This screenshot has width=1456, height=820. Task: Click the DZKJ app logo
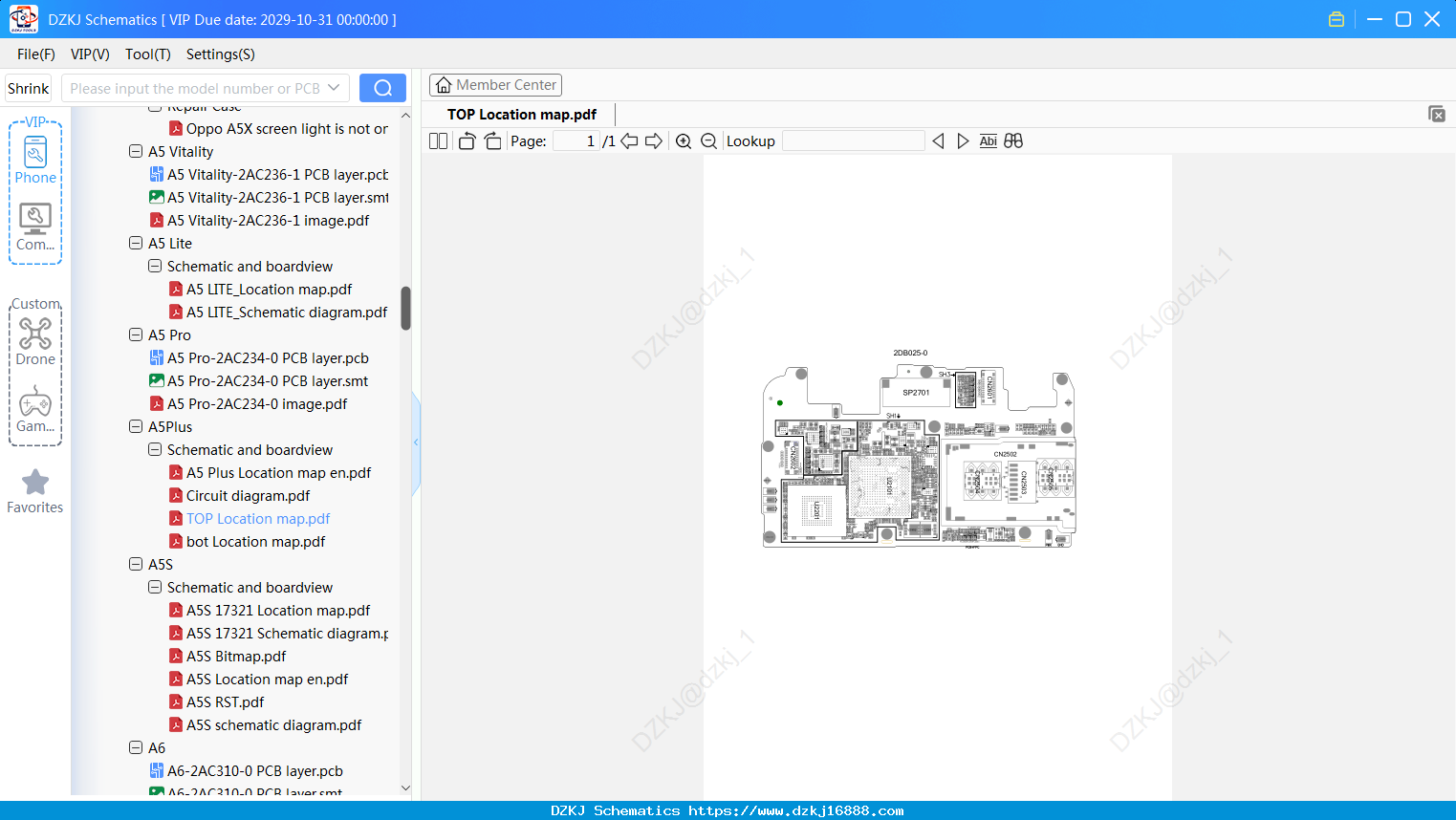(x=23, y=19)
